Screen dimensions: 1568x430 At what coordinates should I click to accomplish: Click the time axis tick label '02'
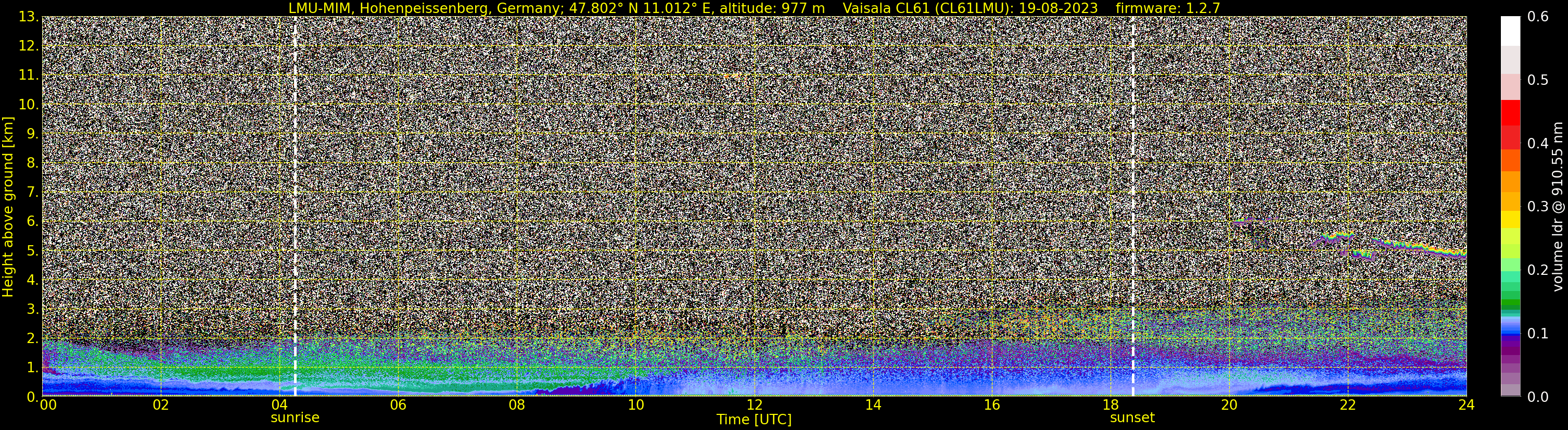click(161, 405)
